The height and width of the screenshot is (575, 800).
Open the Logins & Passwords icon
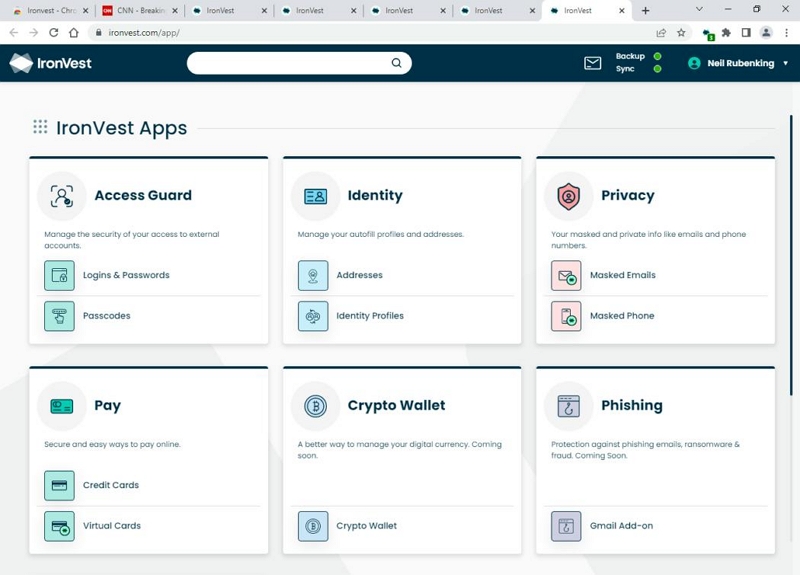59,276
